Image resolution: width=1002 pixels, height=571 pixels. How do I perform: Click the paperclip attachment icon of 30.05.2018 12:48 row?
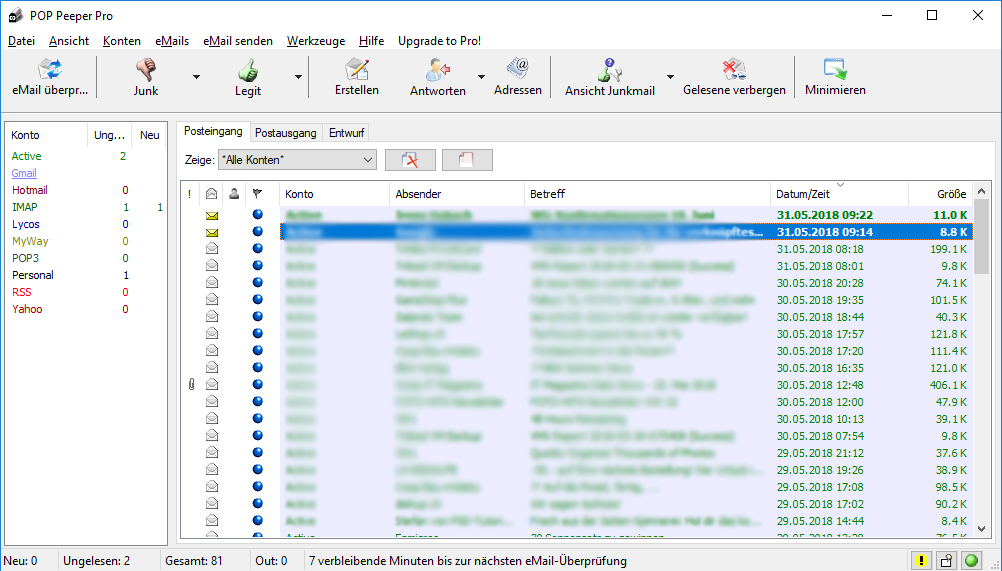pyautogui.click(x=191, y=384)
